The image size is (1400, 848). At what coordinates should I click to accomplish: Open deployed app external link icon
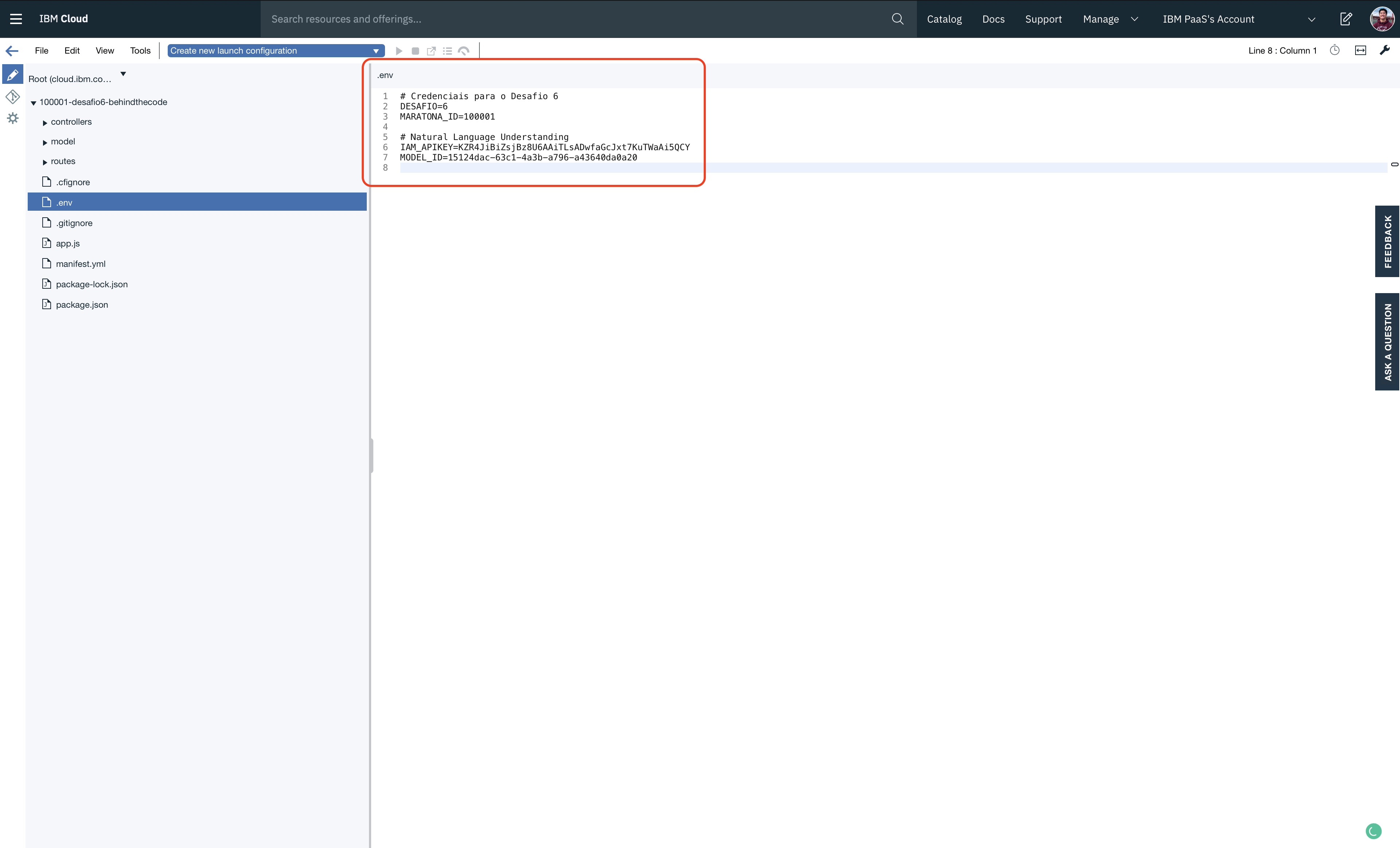click(431, 51)
